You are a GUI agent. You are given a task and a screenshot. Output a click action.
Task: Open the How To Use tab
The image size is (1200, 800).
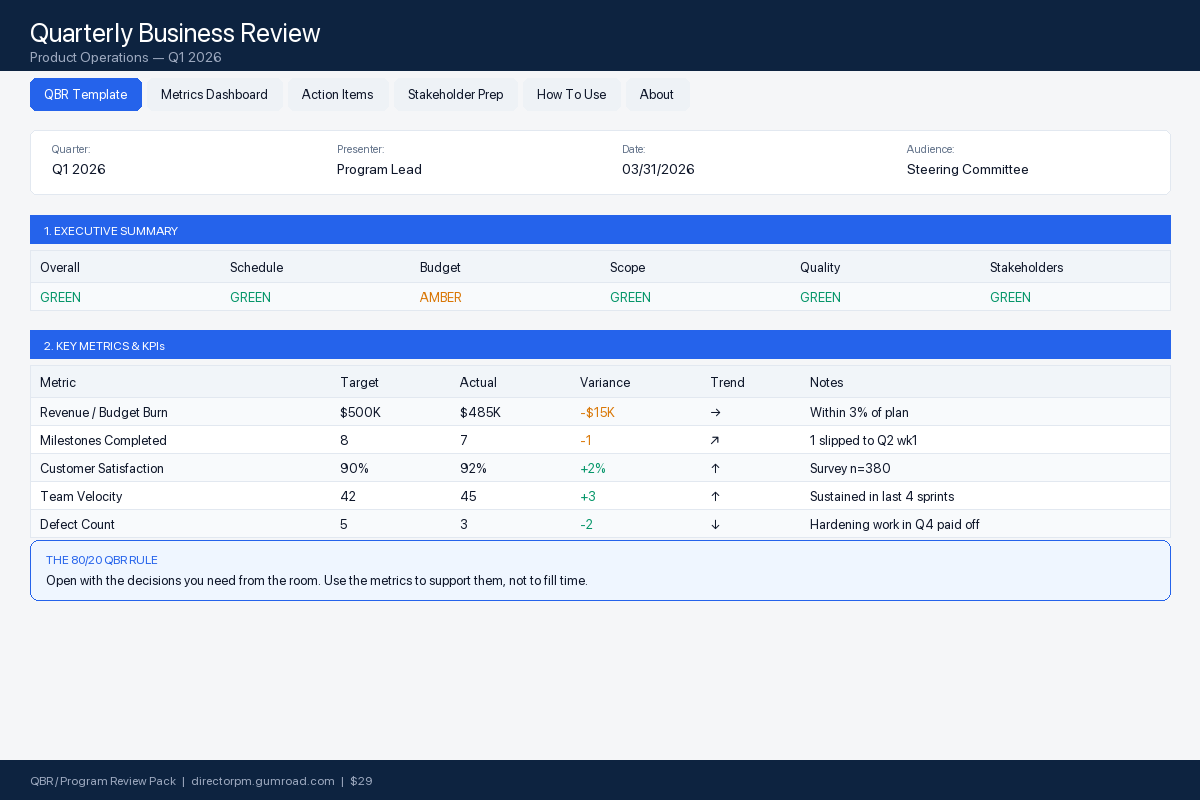[x=571, y=94]
